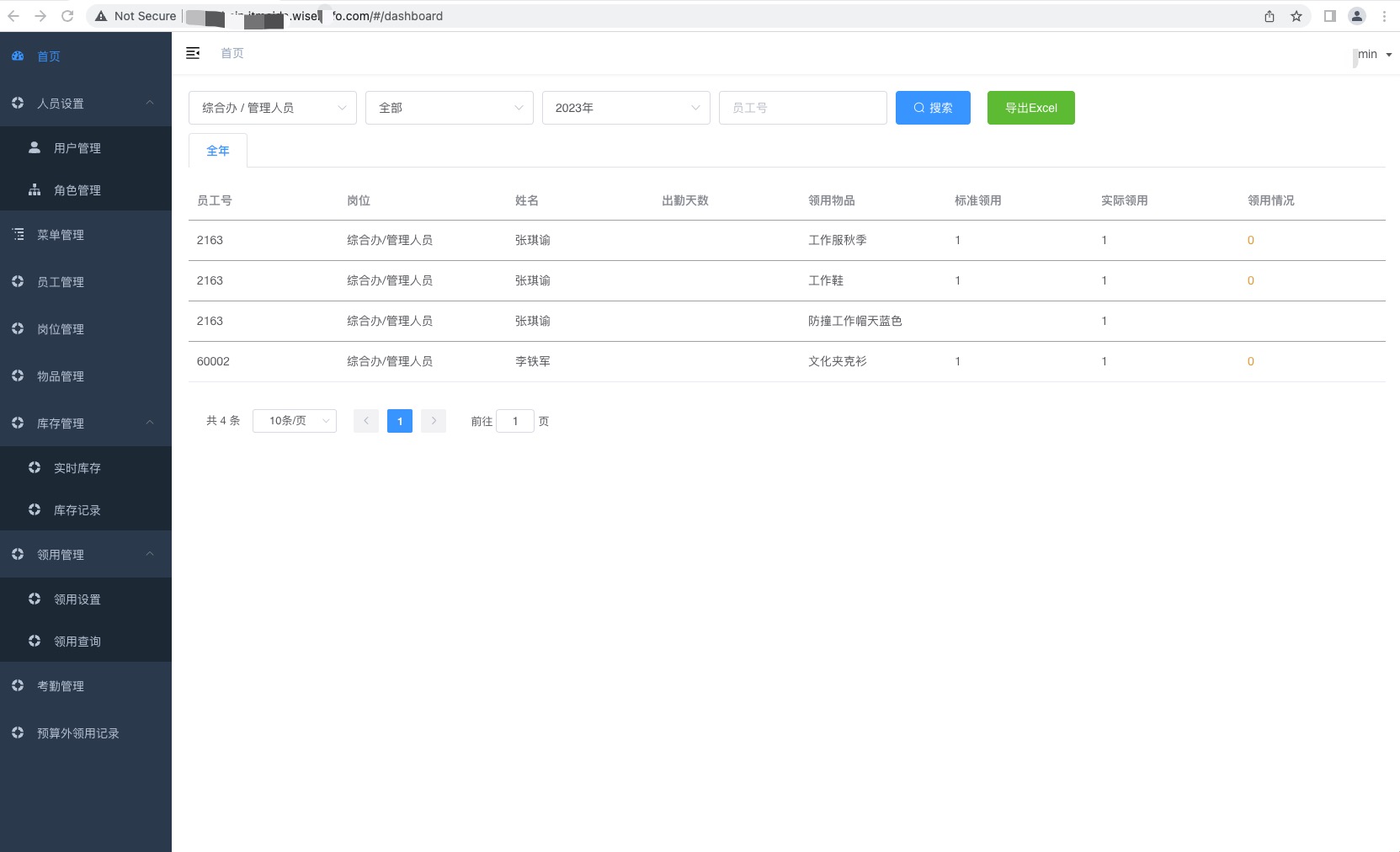The width and height of the screenshot is (1400, 852).
Task: Open browser three-dot menu
Action: 1384,16
